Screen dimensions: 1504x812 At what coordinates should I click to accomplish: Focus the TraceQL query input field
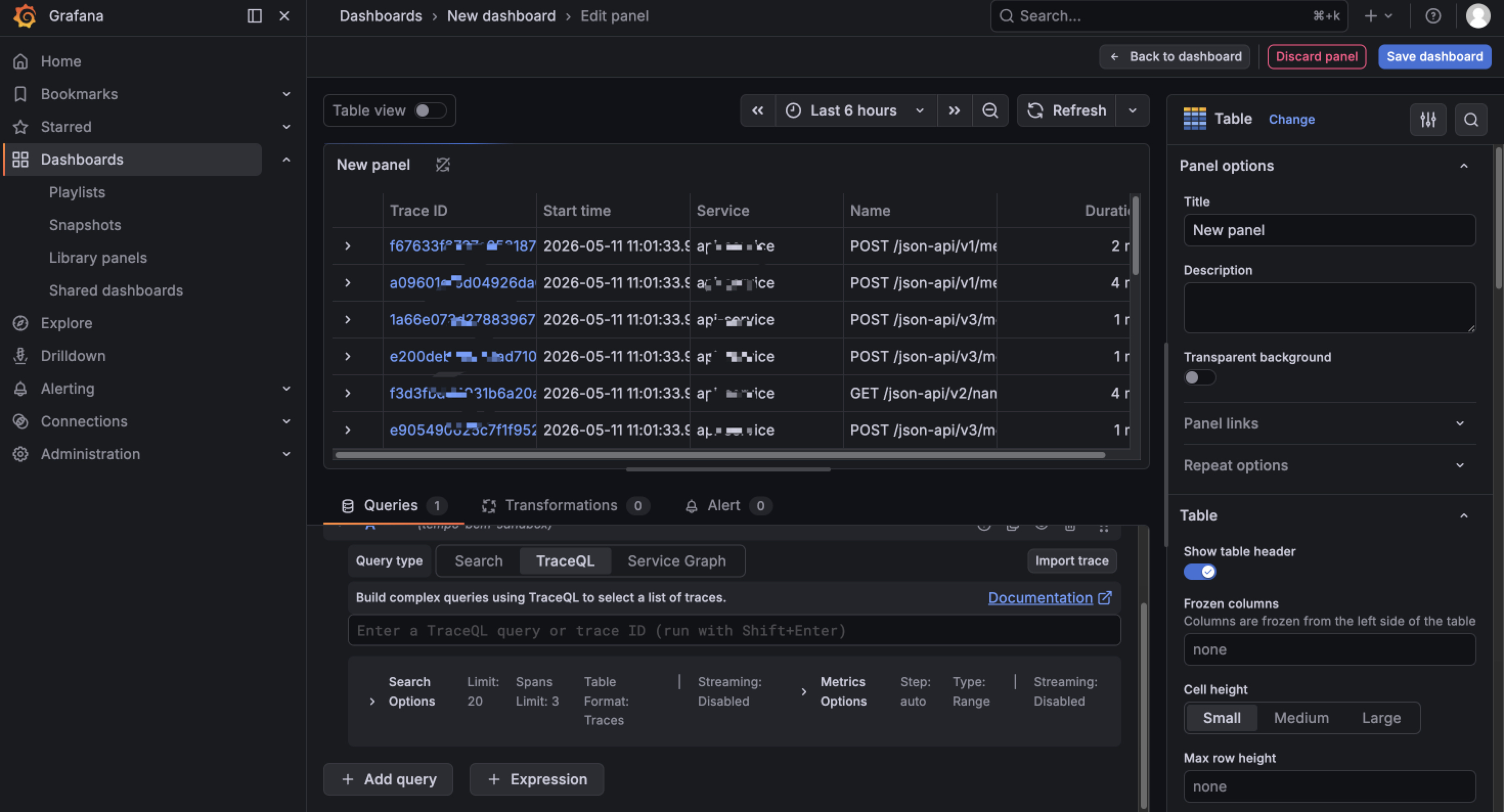(x=734, y=630)
